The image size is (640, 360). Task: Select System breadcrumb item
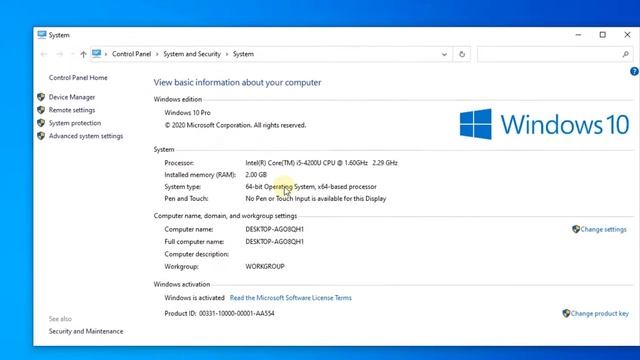pyautogui.click(x=243, y=54)
